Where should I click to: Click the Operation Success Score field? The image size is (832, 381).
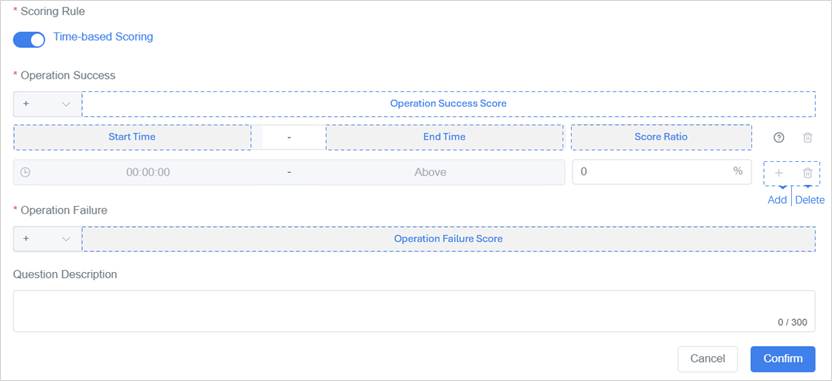point(448,104)
